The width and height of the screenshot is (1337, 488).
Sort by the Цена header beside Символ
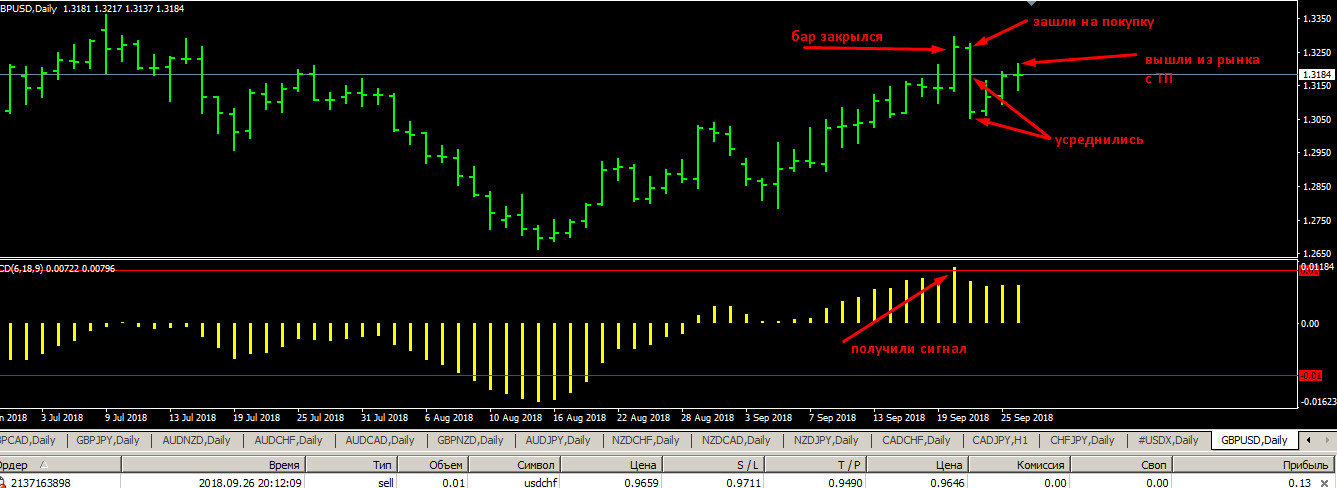(611, 465)
